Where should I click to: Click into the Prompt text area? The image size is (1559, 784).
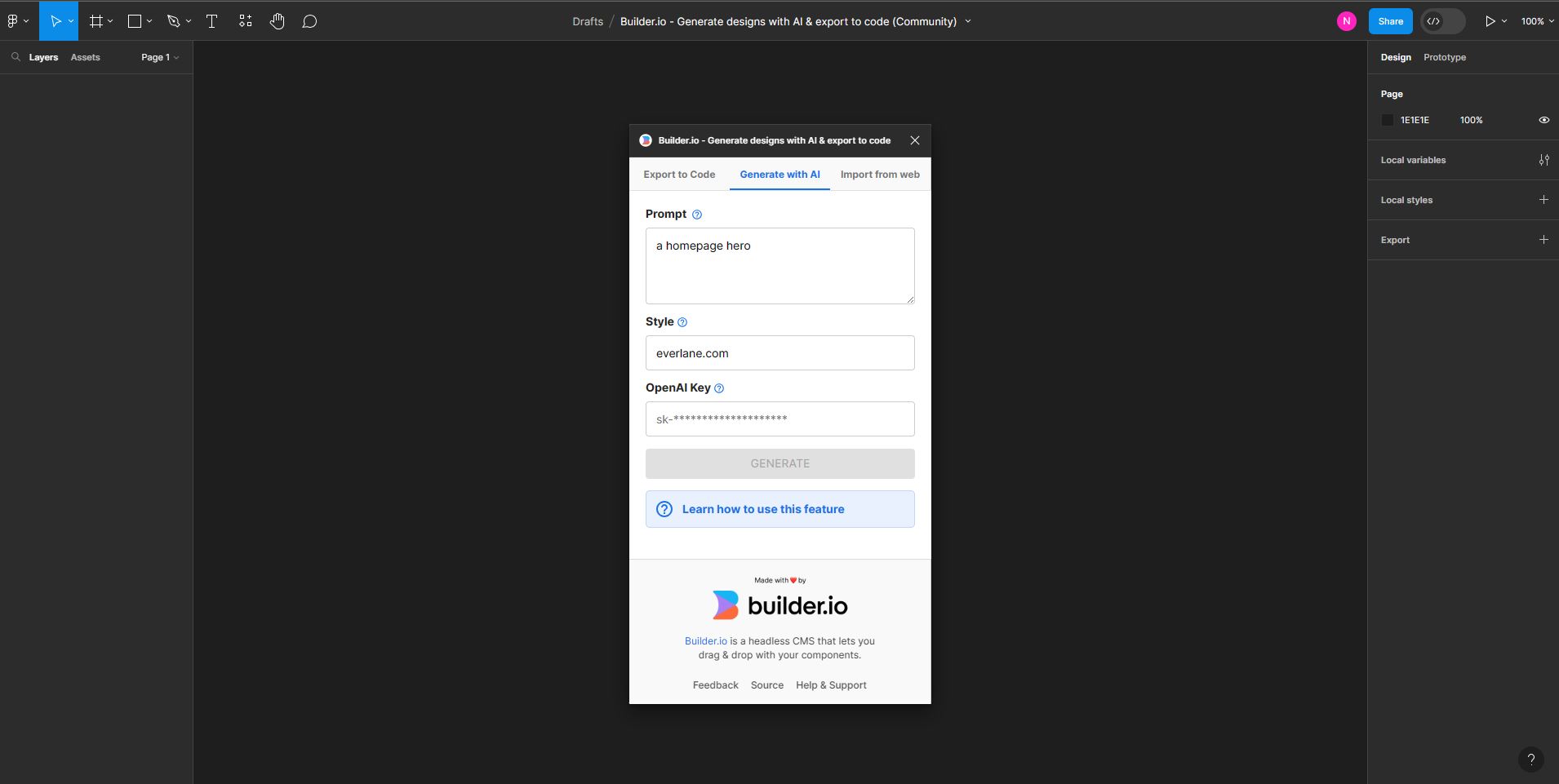[780, 266]
